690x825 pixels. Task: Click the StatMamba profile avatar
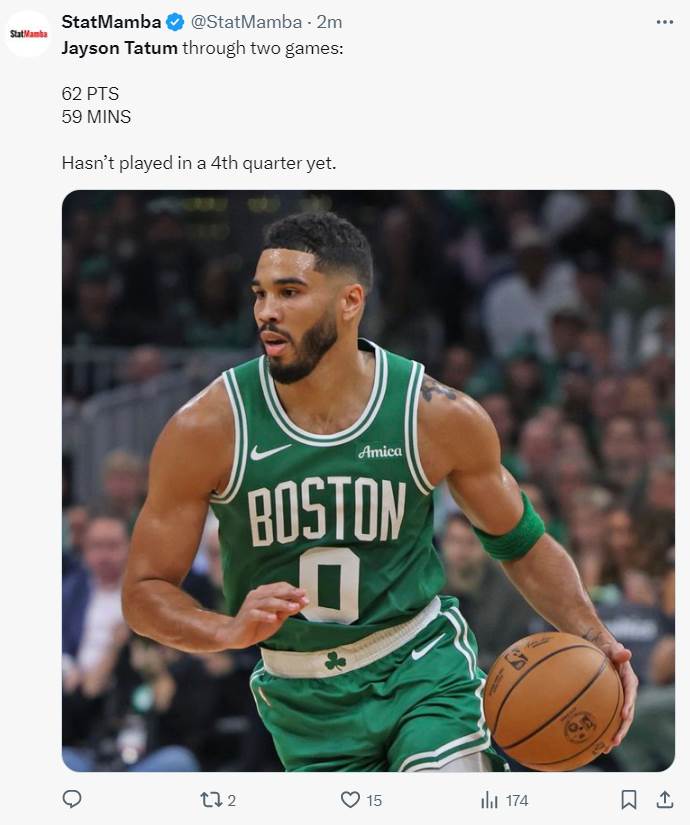(x=28, y=34)
